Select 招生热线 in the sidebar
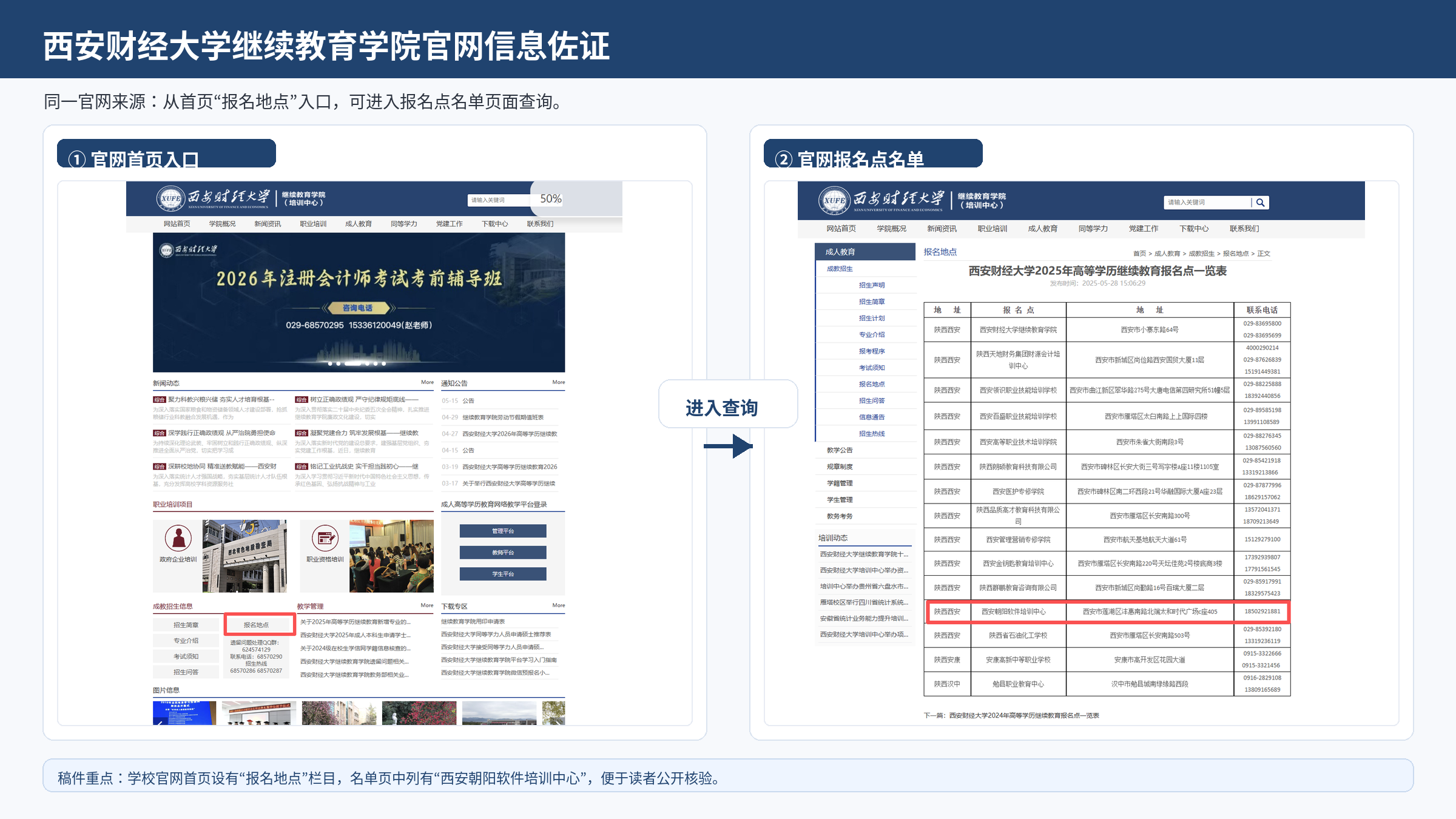 coord(872,434)
